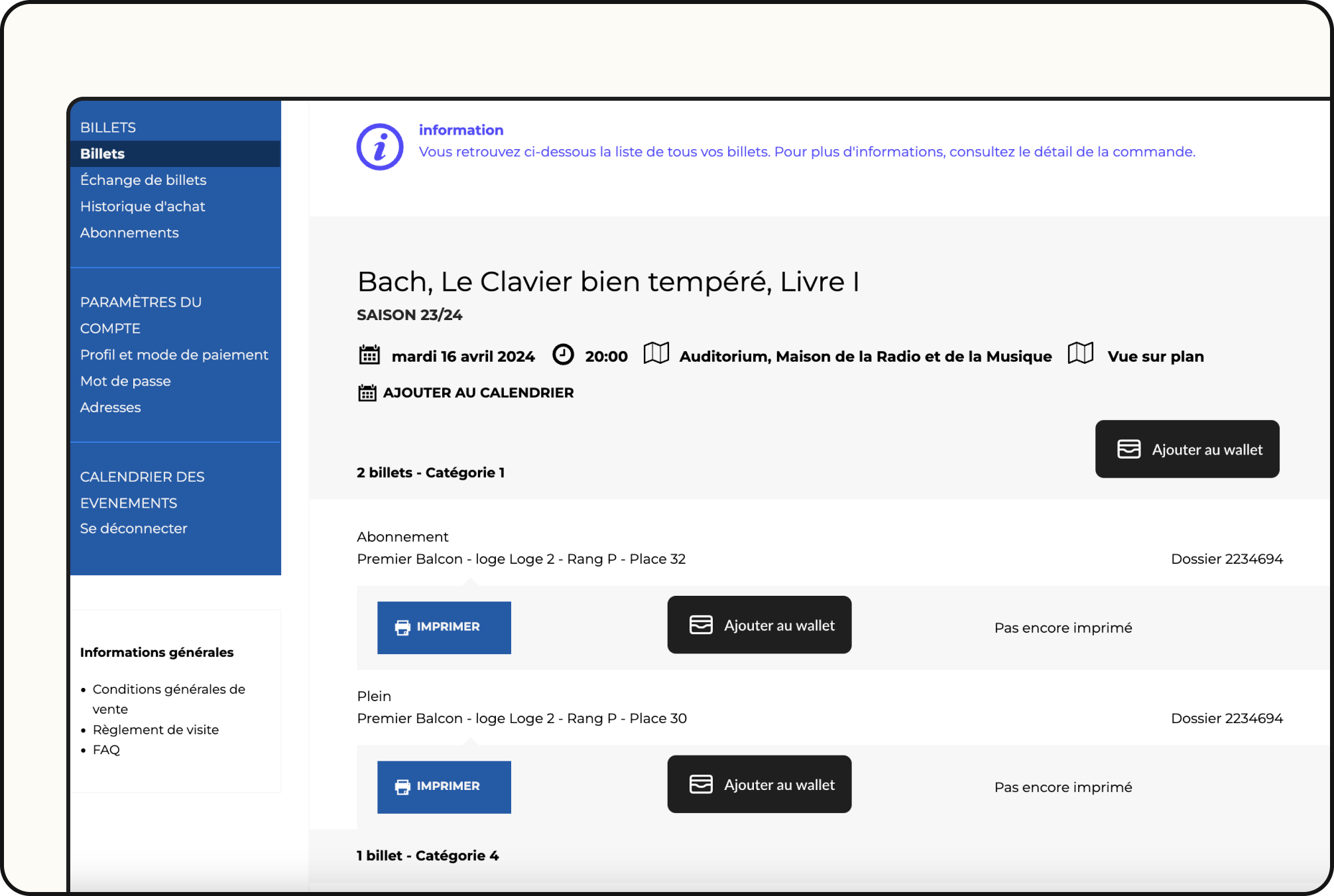Screen dimensions: 1334x896
Task: Go to Échange de billets
Action: point(143,180)
